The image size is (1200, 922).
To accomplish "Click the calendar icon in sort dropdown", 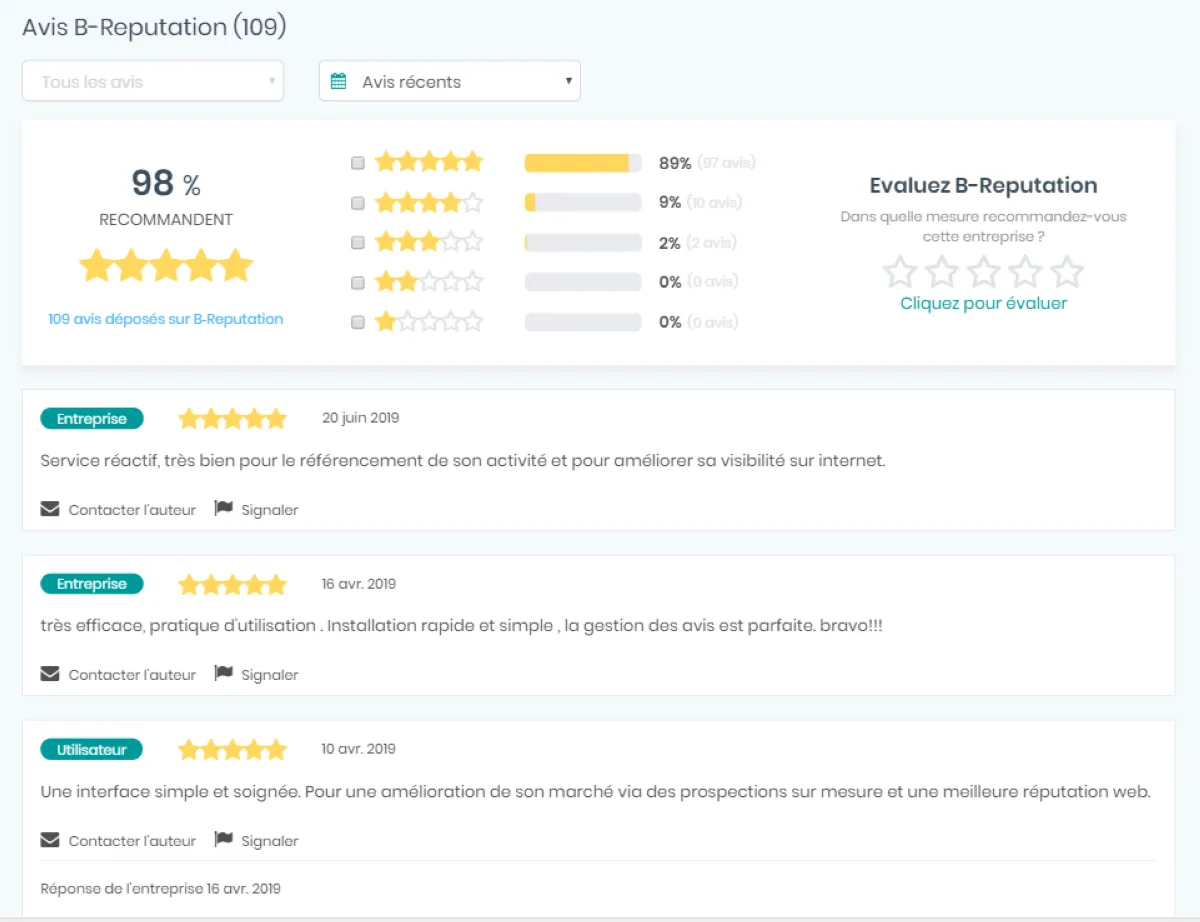I will pyautogui.click(x=339, y=81).
